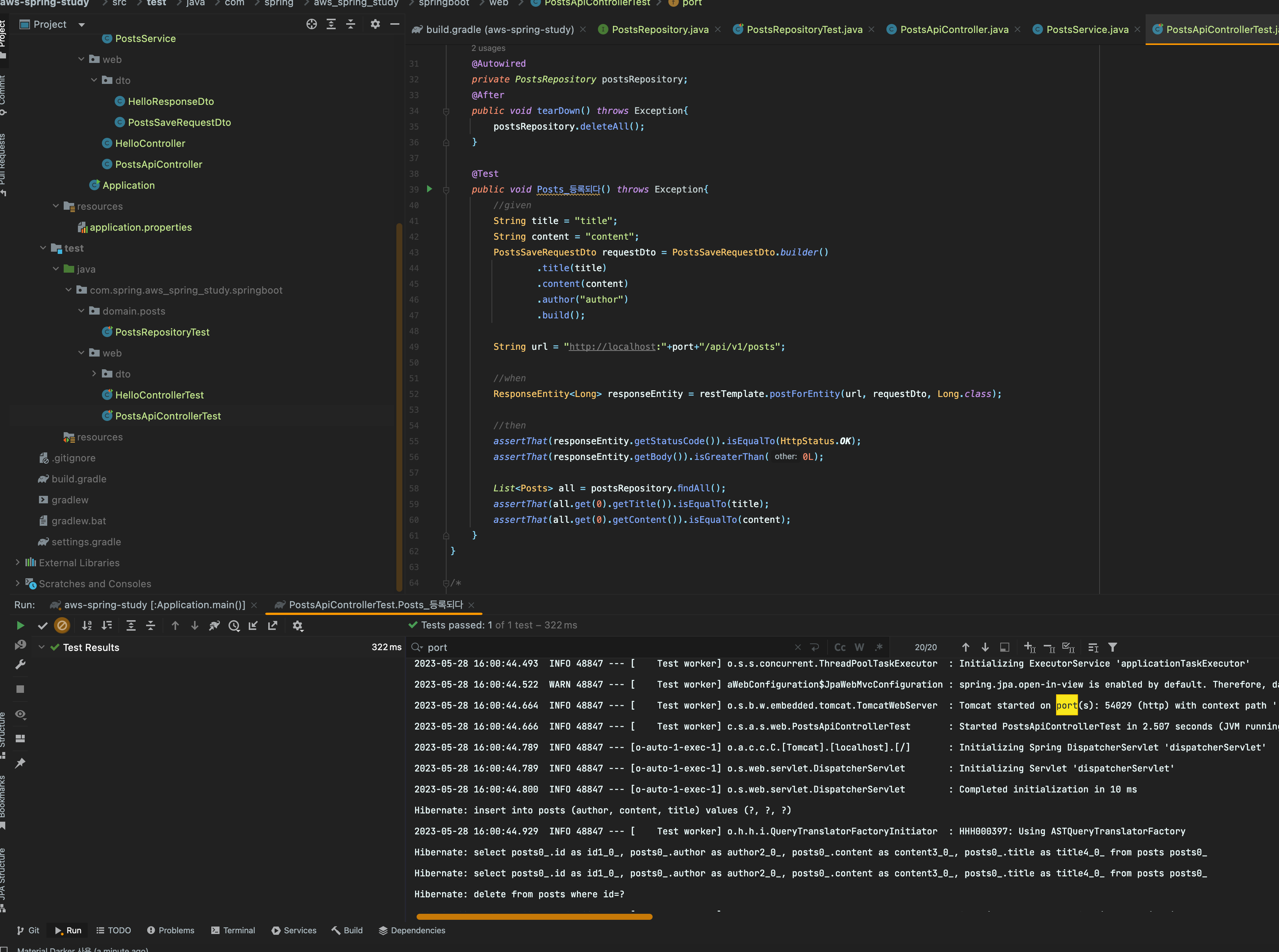Click the console search field containing port

click(x=605, y=647)
